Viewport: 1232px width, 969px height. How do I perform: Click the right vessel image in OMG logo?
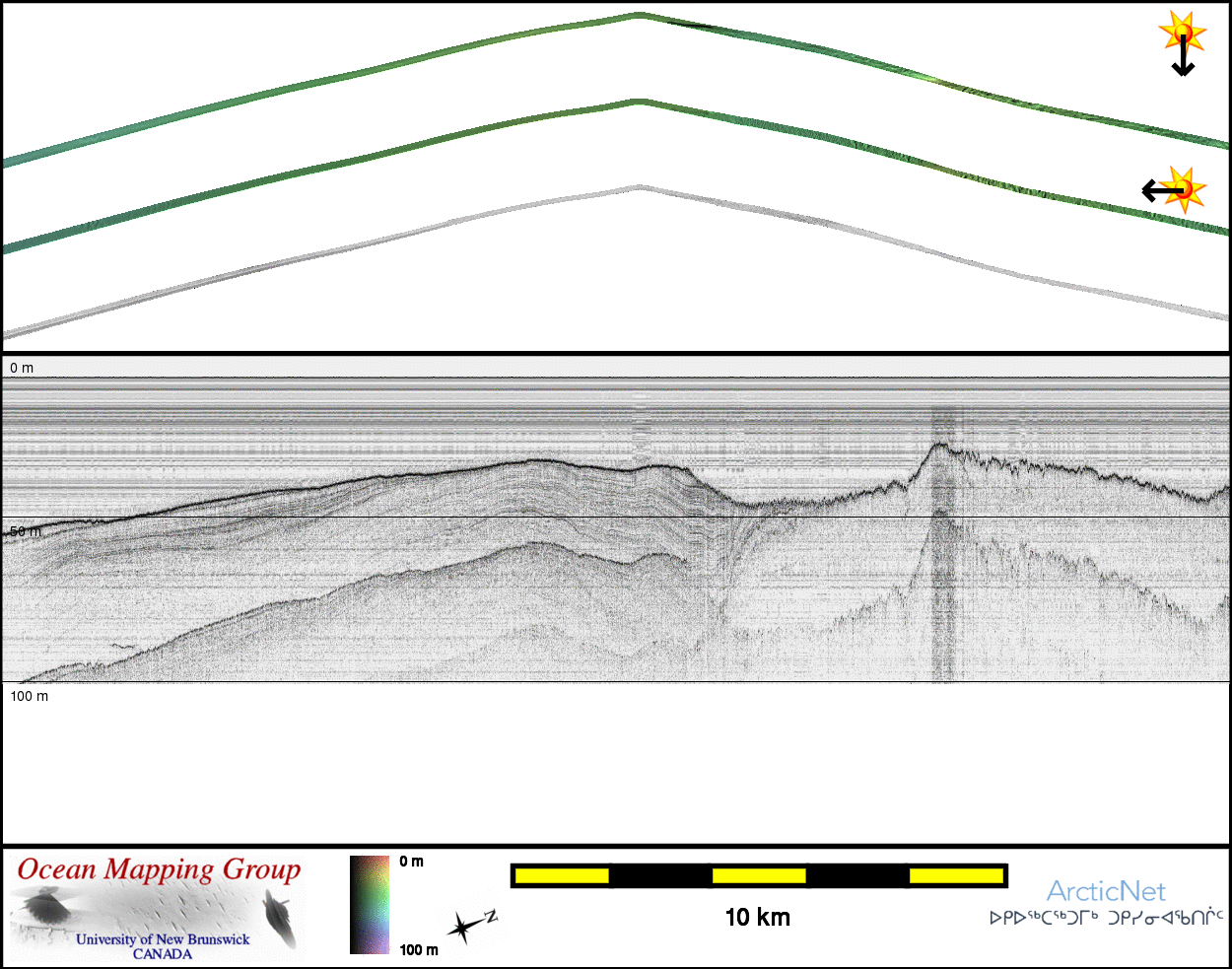coord(281,918)
